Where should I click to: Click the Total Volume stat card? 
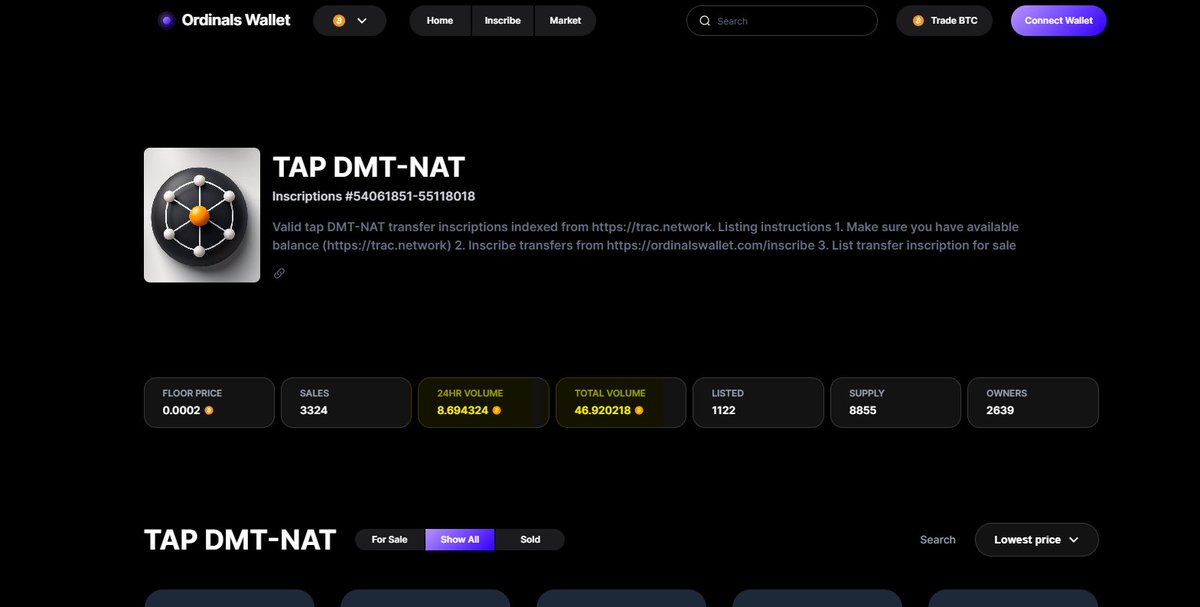click(x=621, y=402)
